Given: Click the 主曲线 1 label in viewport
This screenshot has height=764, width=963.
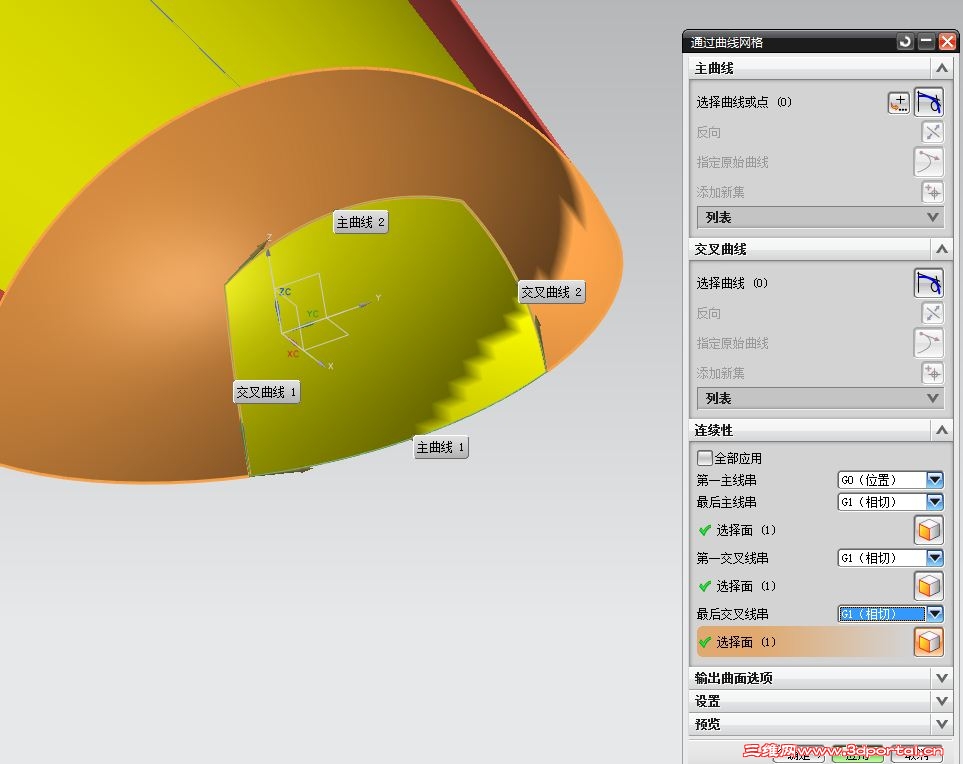Looking at the screenshot, I should (x=440, y=448).
